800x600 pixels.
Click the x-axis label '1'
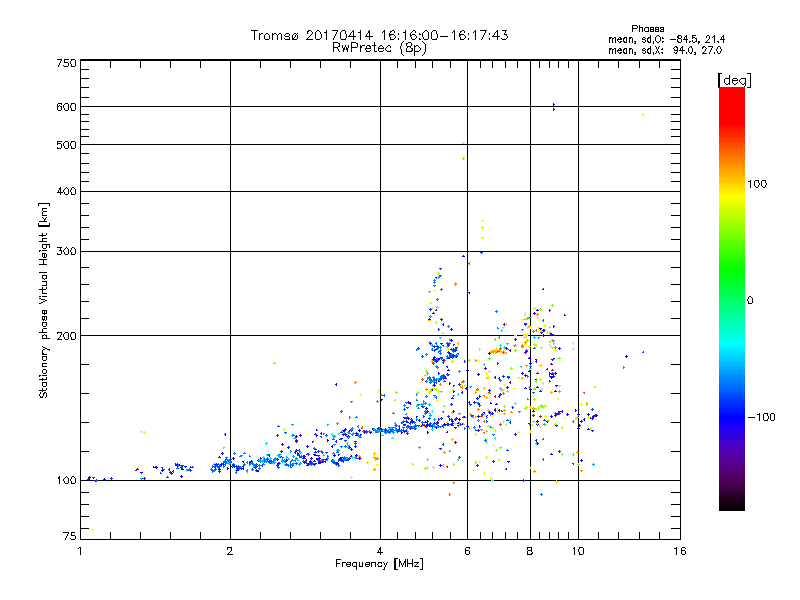[80, 551]
